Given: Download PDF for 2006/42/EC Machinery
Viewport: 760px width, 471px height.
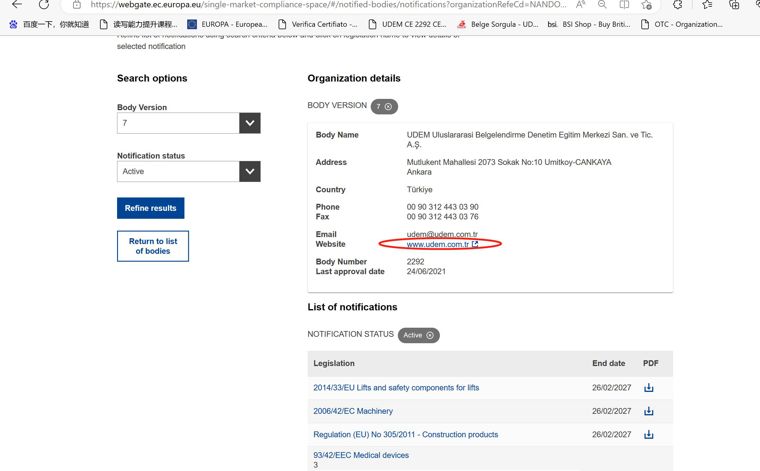Looking at the screenshot, I should pos(649,411).
